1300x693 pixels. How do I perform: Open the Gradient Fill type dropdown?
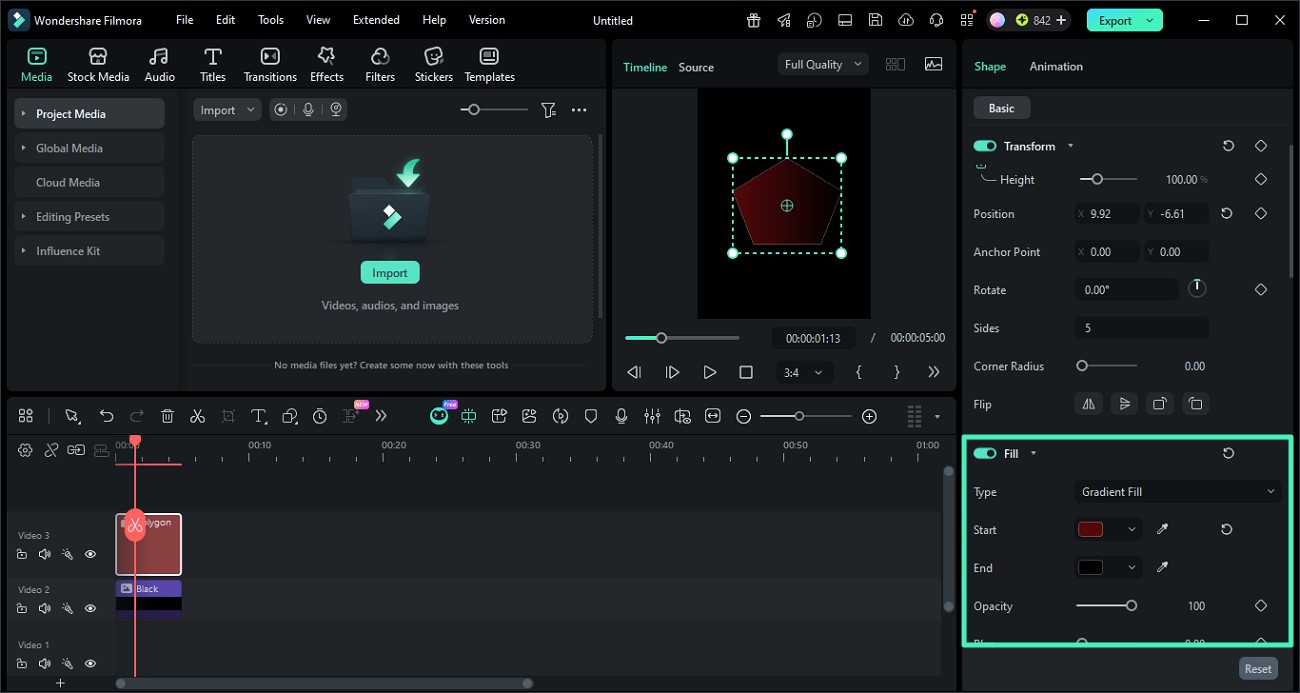point(1177,491)
